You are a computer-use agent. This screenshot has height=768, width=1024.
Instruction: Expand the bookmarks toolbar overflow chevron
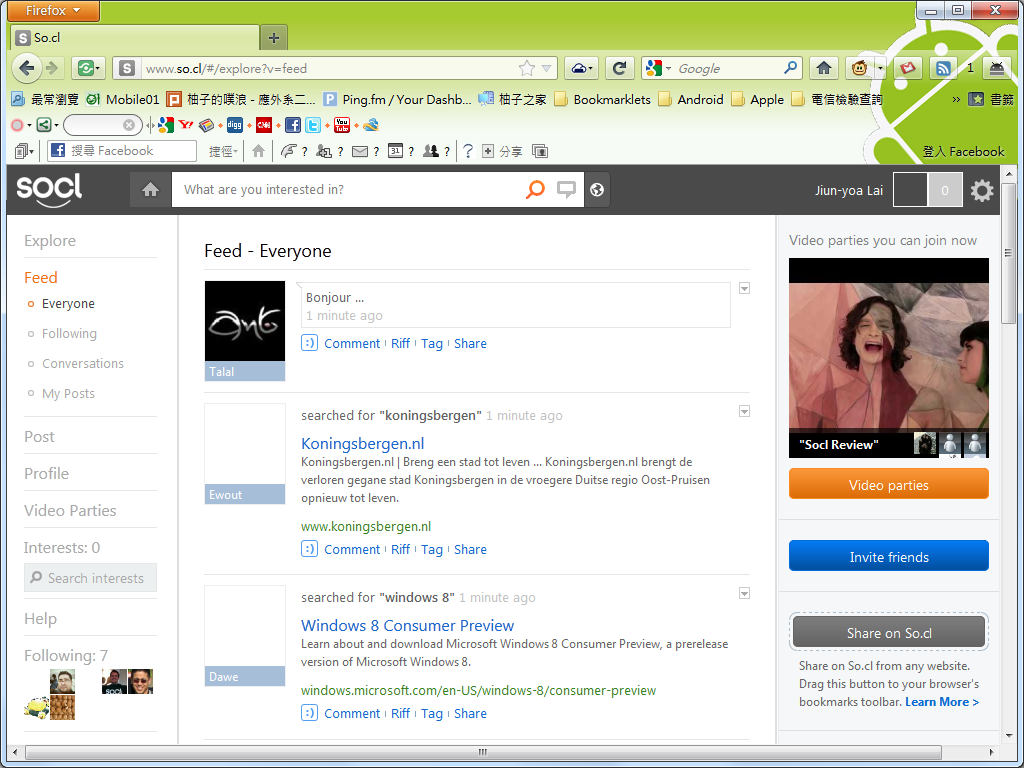(956, 99)
